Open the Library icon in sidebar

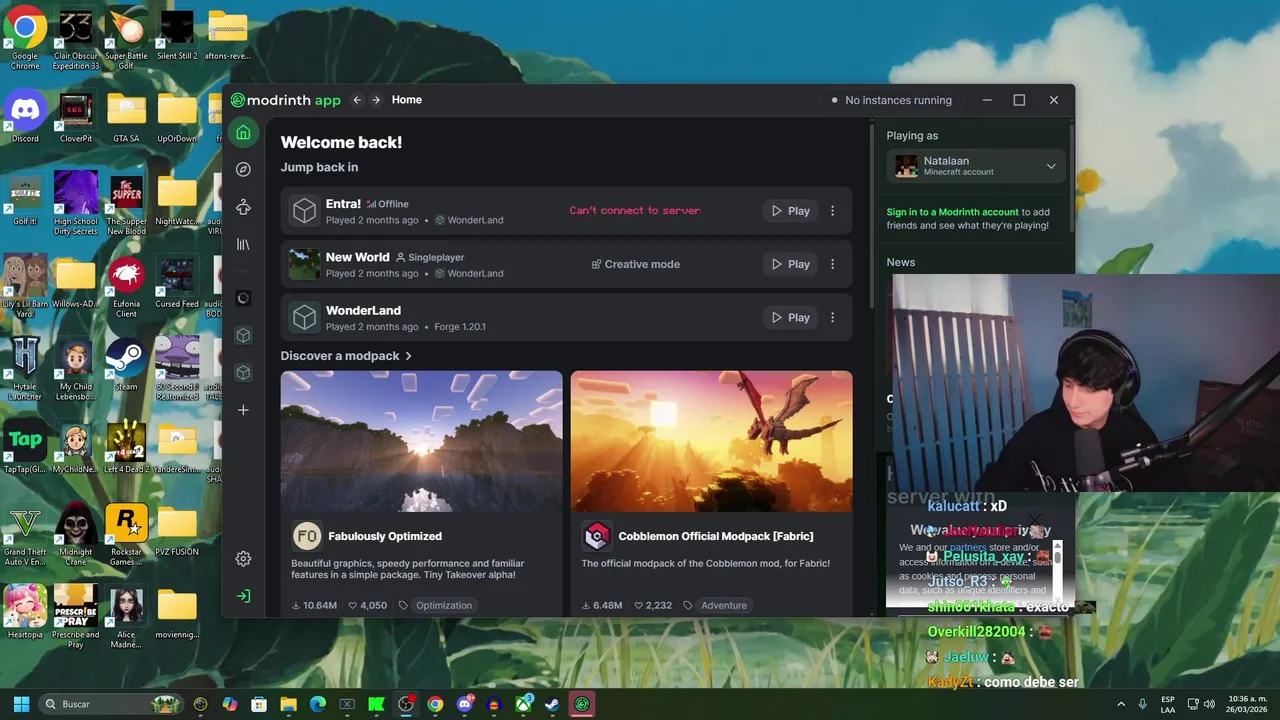click(243, 244)
